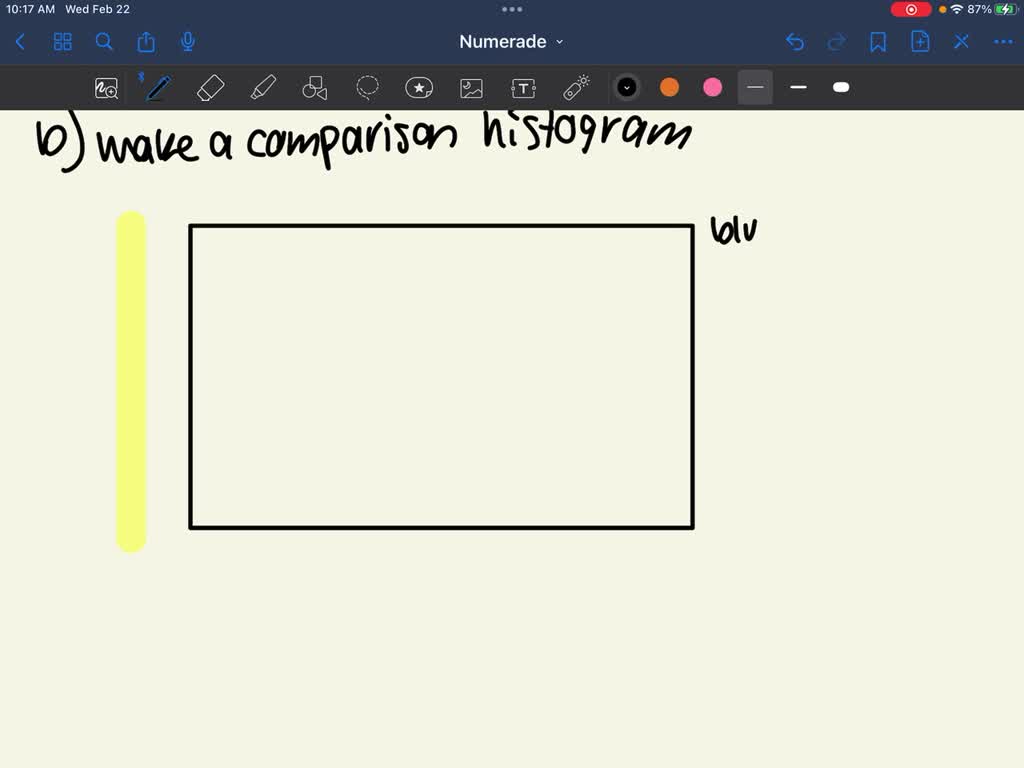This screenshot has width=1024, height=768.
Task: Close the editing toolbar with X
Action: click(x=961, y=42)
